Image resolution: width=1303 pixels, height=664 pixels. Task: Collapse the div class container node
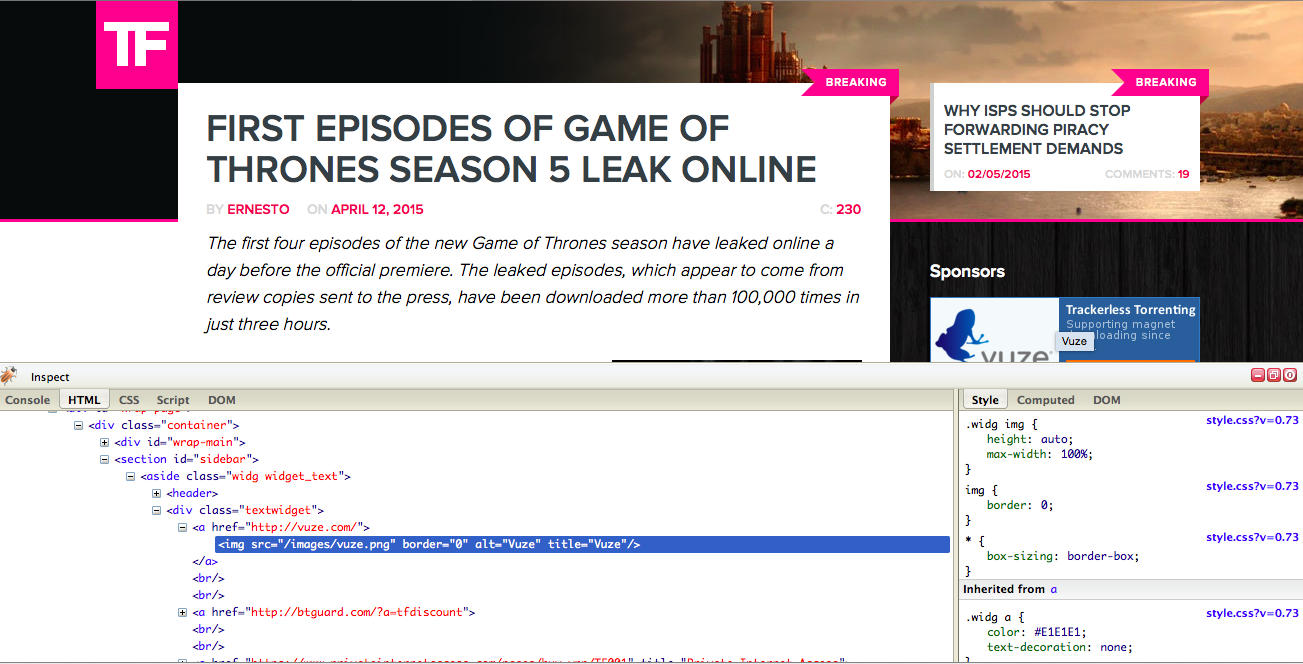click(79, 426)
